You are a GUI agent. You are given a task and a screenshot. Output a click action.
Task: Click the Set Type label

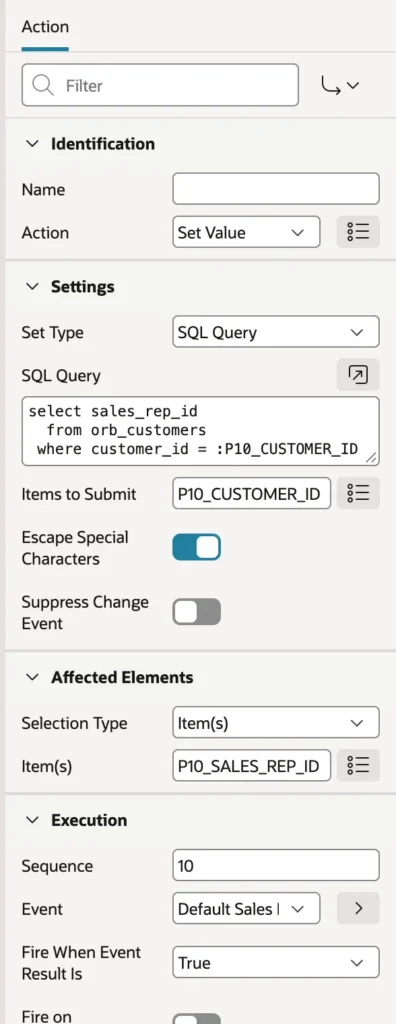[x=52, y=332]
